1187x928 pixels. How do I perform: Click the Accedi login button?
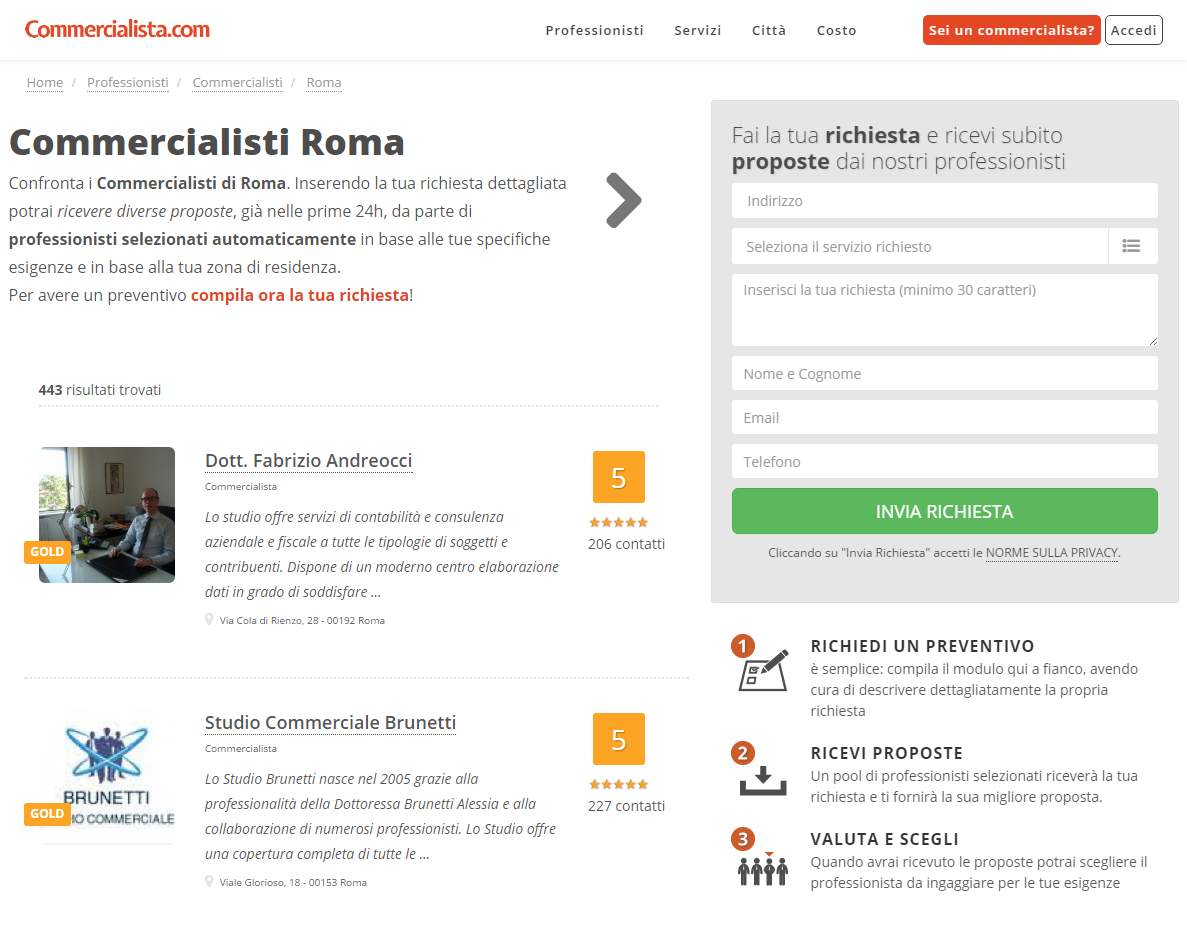(1133, 30)
